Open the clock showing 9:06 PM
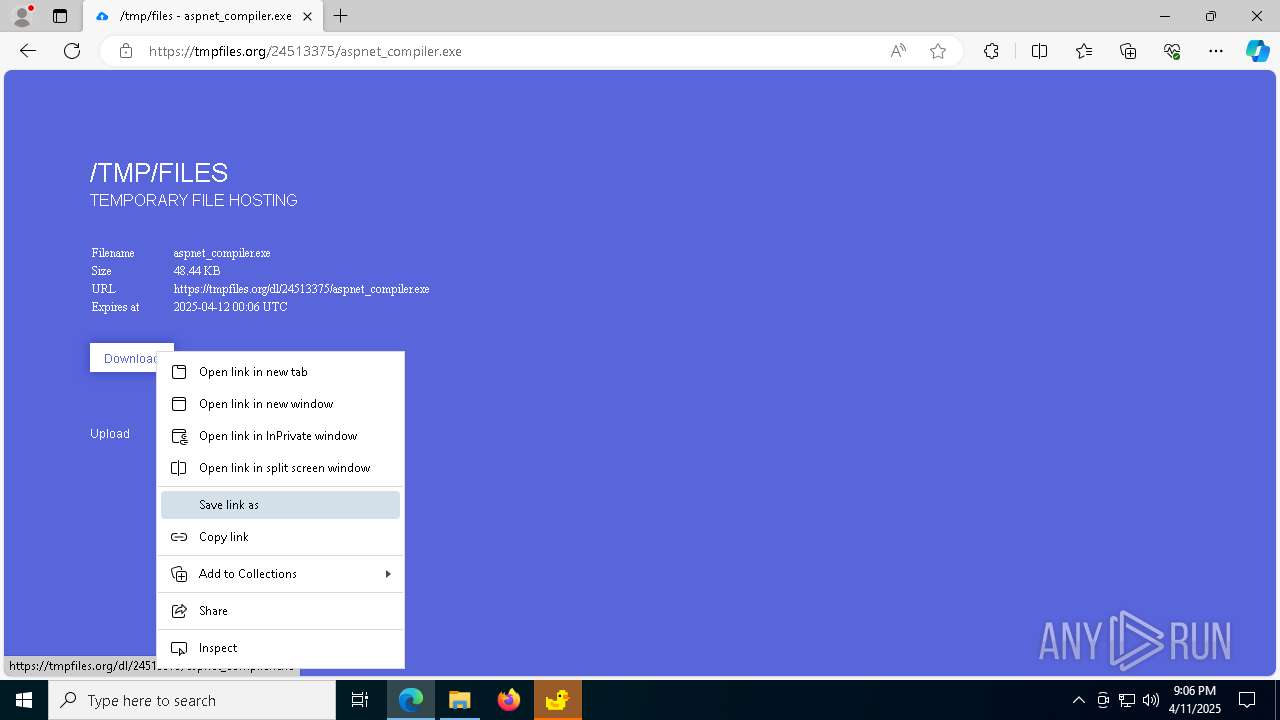Viewport: 1280px width, 720px height. 1196,700
